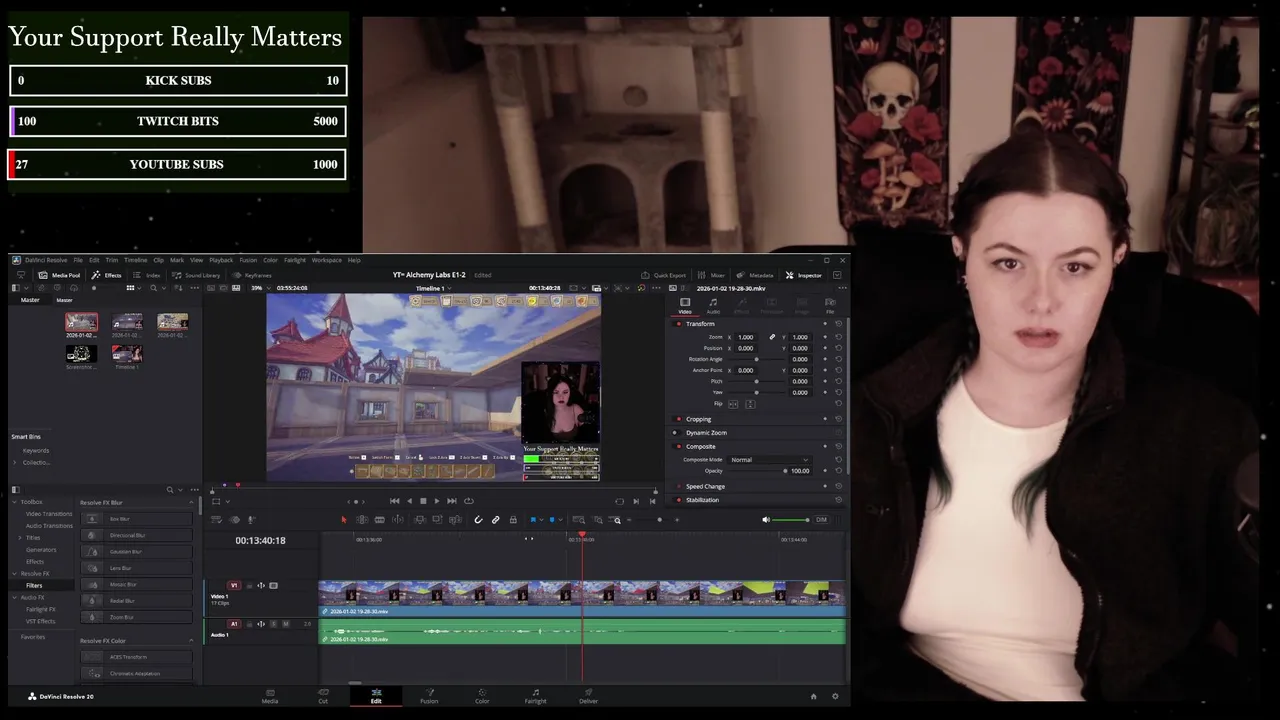Reset the Transform section
1280x720 pixels.
tap(838, 324)
